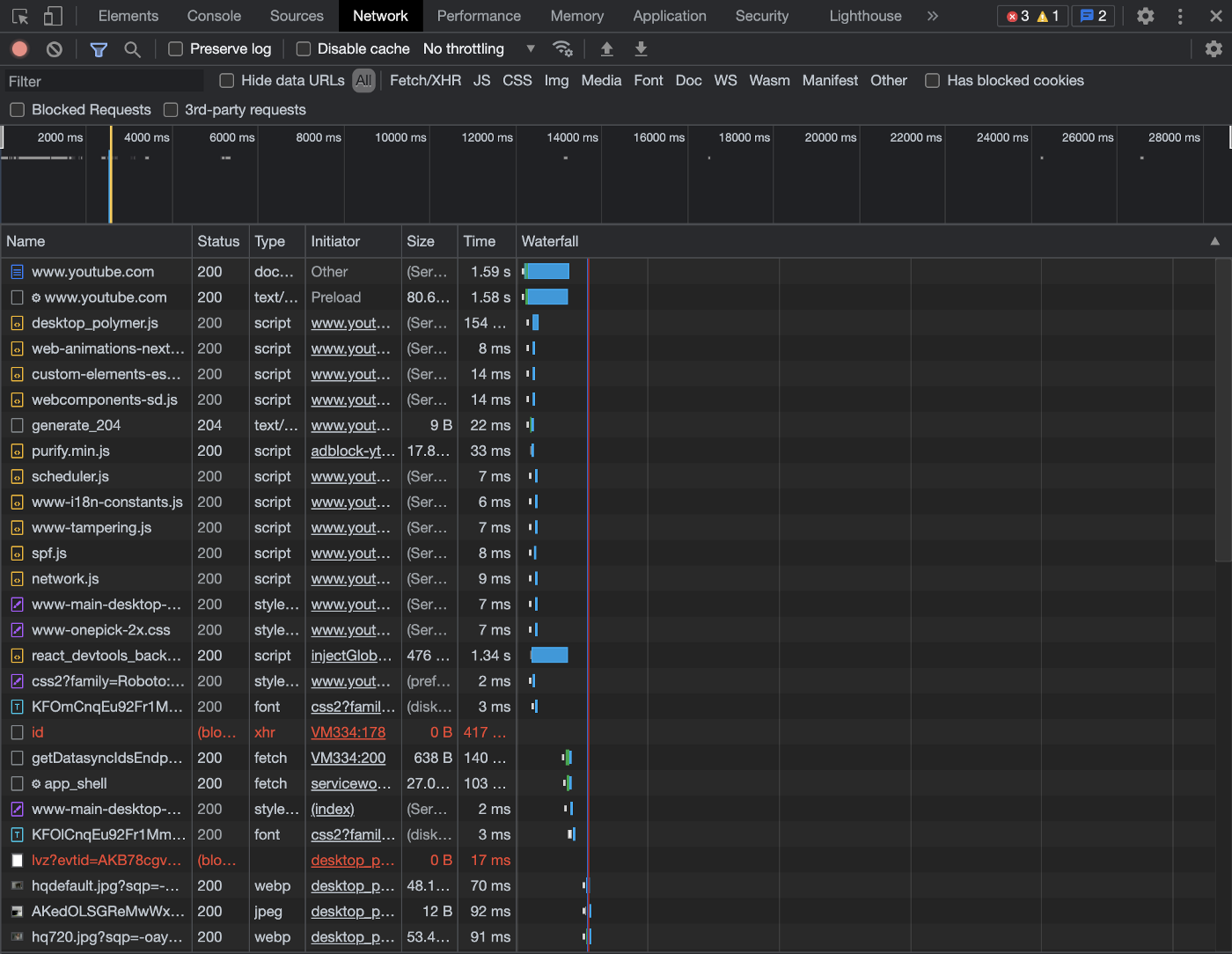This screenshot has height=954, width=1232.
Task: Select the react_devtools_back request
Action: pos(106,656)
